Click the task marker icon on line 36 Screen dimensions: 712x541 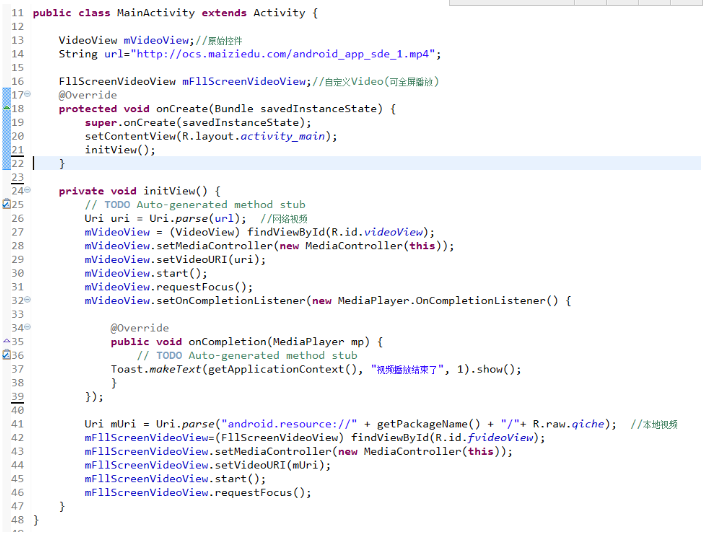(6, 355)
